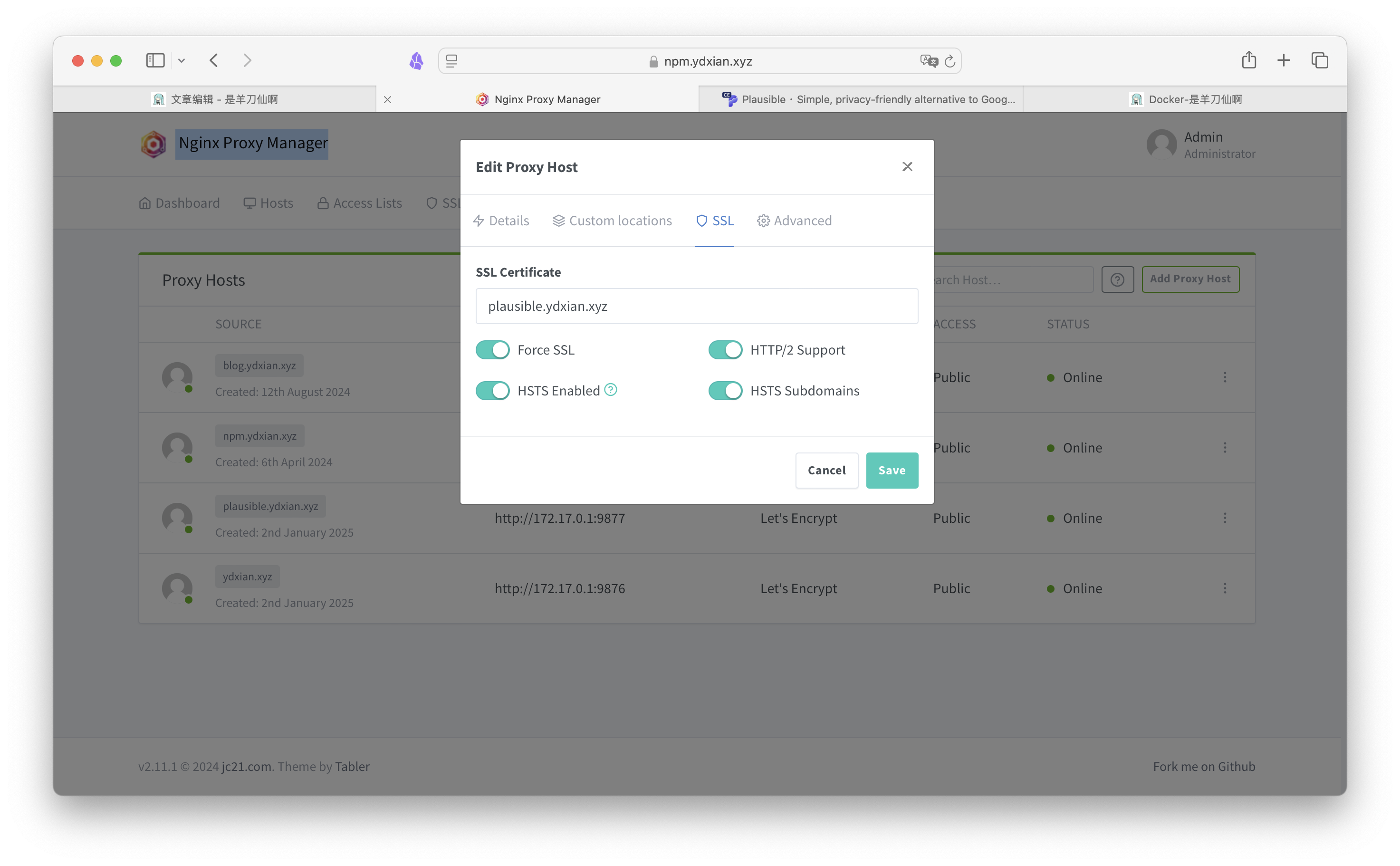Open the options menu for plausible.ydxian.xyz row
The width and height of the screenshot is (1400, 866).
pos(1225,519)
